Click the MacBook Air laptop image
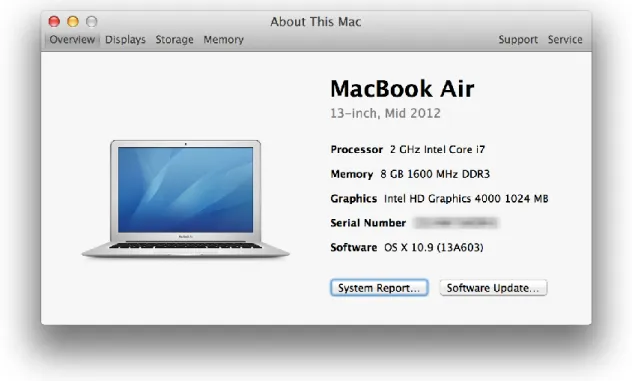 click(185, 199)
